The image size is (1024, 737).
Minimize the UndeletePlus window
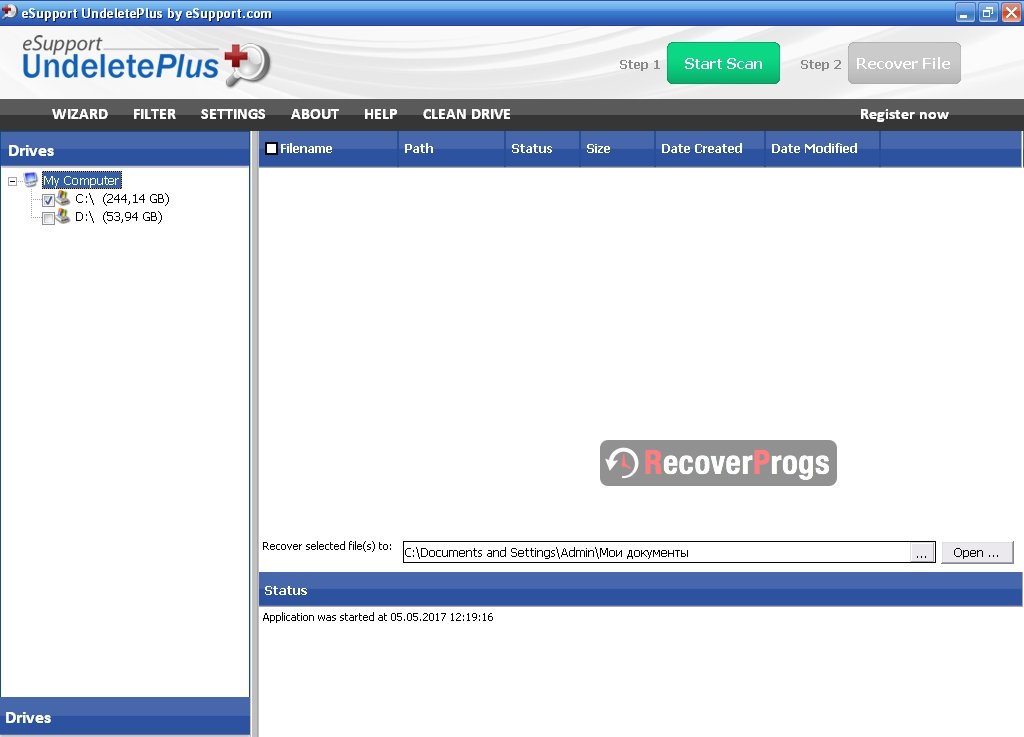965,12
